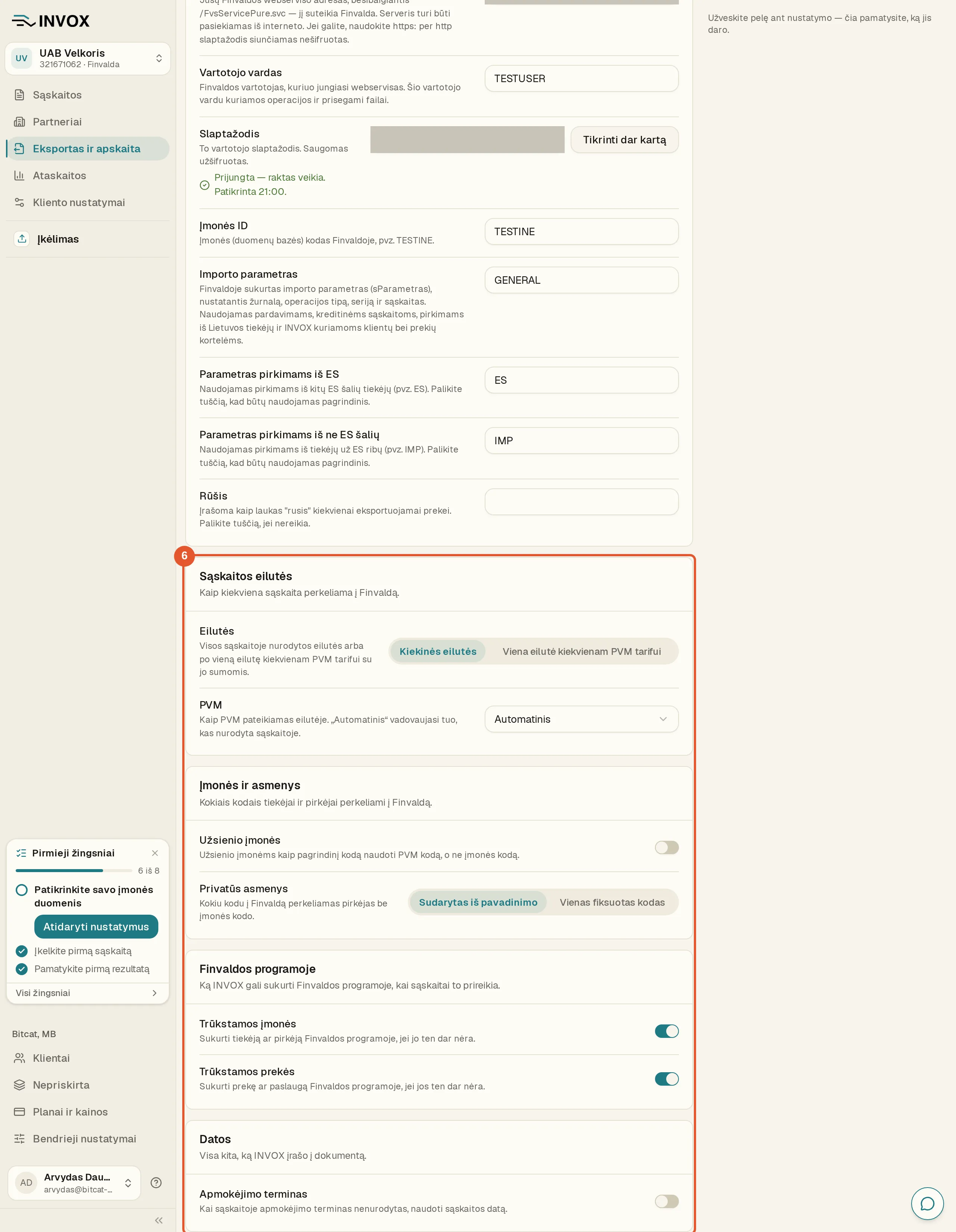Select Sudarytas iš pavadinimo option
This screenshot has height=1232, width=956.
pyautogui.click(x=478, y=903)
